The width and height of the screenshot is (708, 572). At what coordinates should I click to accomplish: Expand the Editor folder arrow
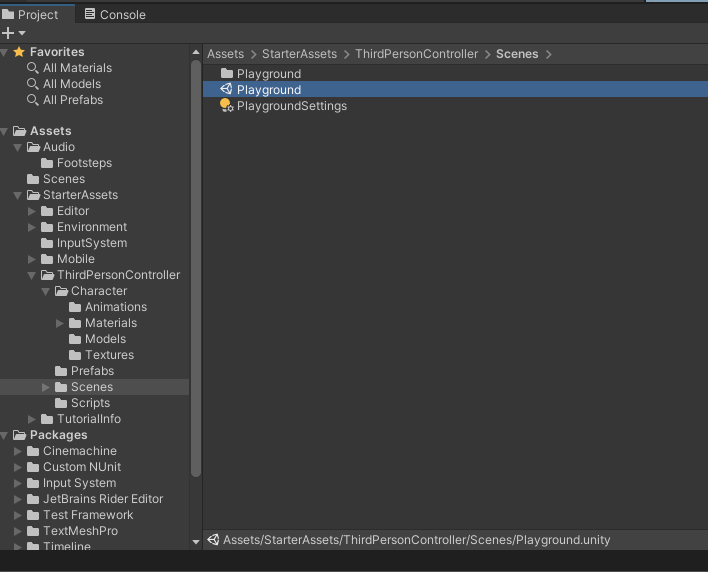[x=32, y=211]
